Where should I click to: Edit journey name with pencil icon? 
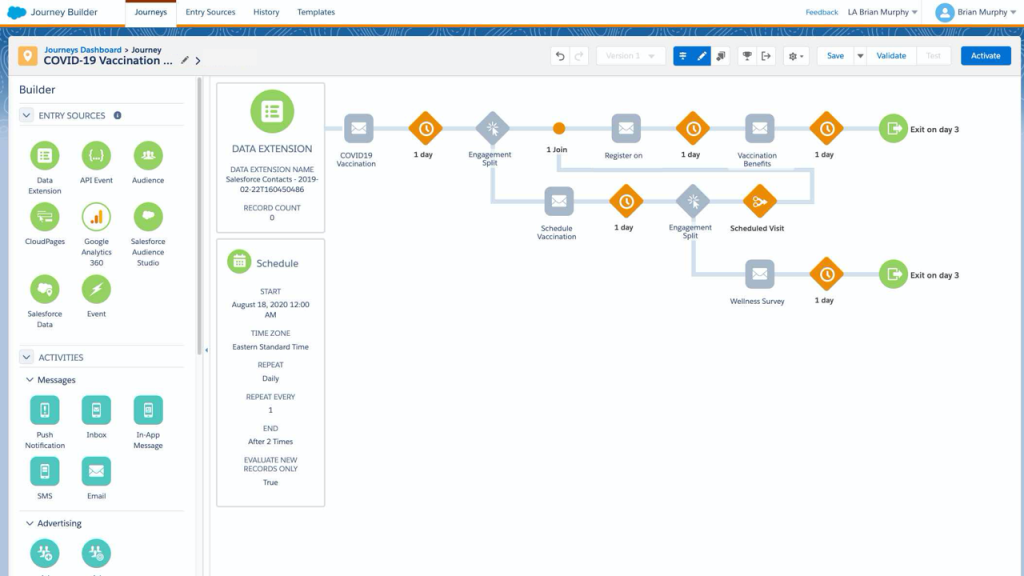(184, 61)
